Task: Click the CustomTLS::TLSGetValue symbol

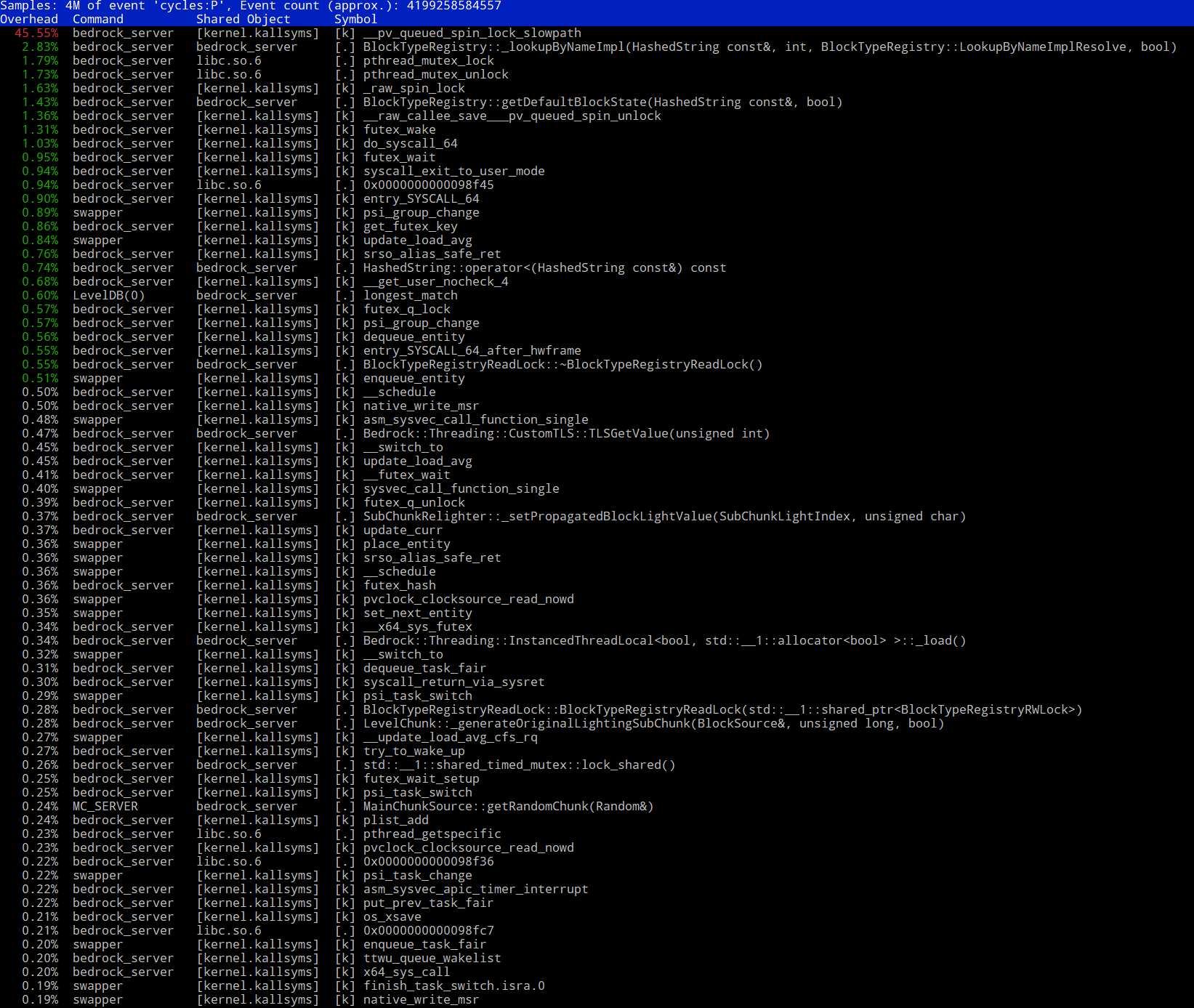Action: (x=567, y=434)
